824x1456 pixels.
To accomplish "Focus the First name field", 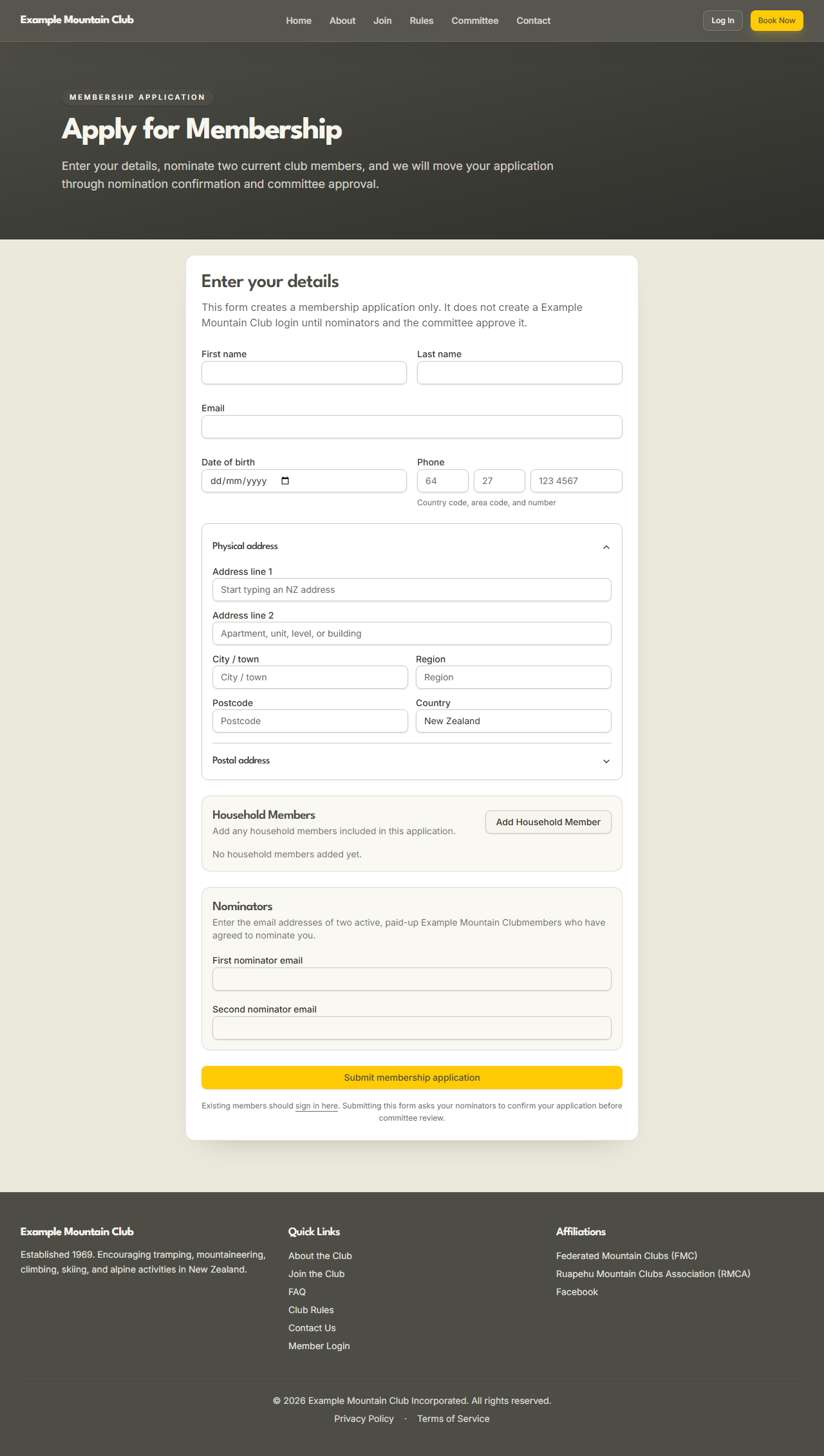I will [304, 373].
